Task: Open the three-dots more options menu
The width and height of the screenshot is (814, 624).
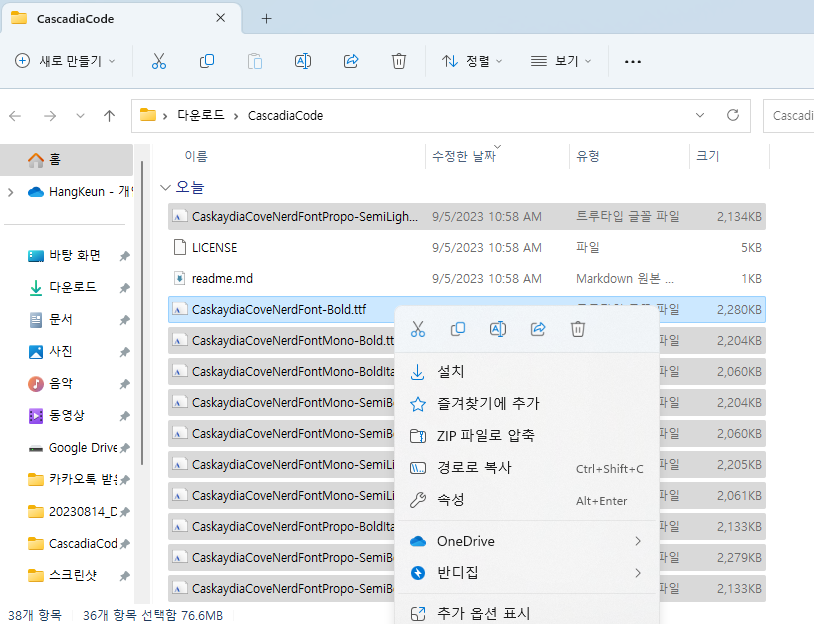Action: tap(633, 61)
